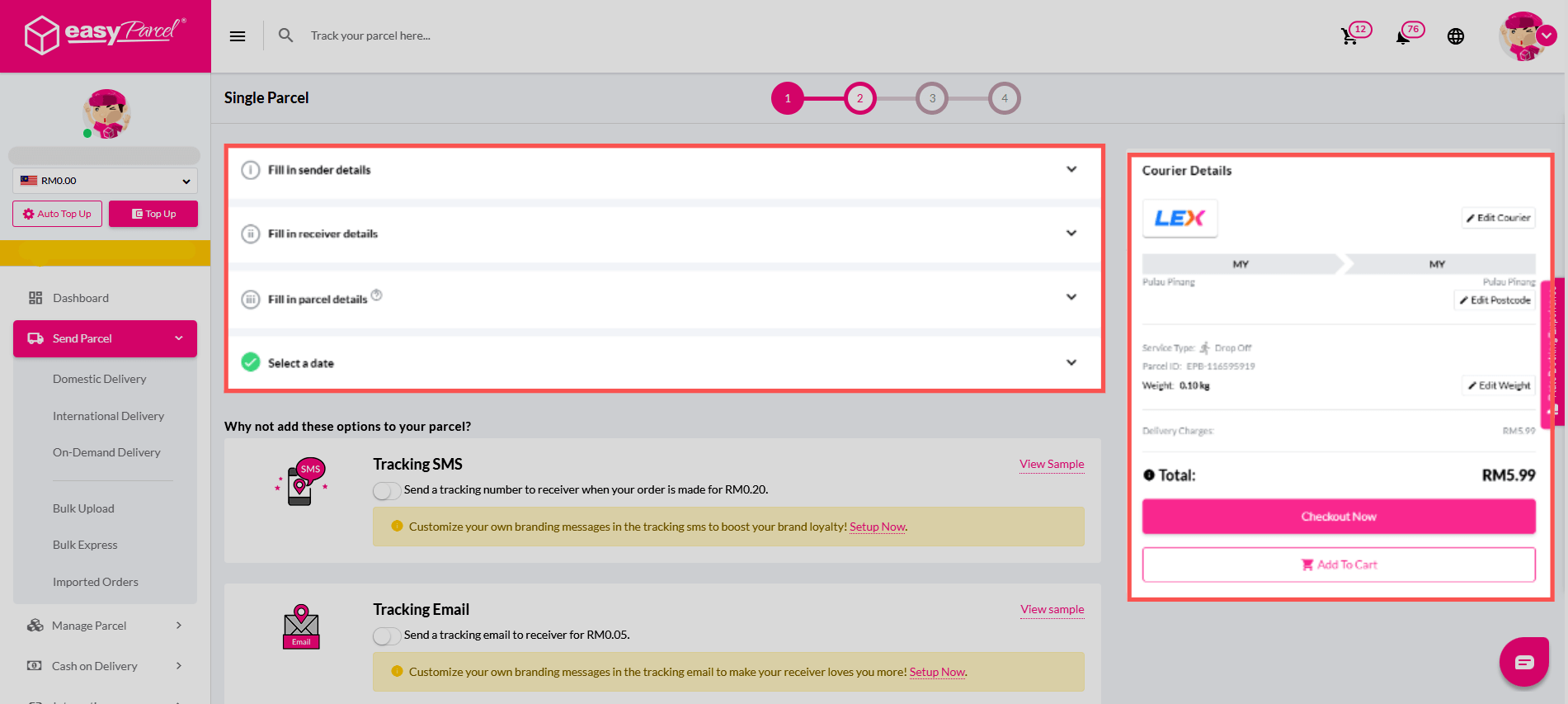1568x704 pixels.
Task: Open View sample link for Tracking Email
Action: [1052, 609]
